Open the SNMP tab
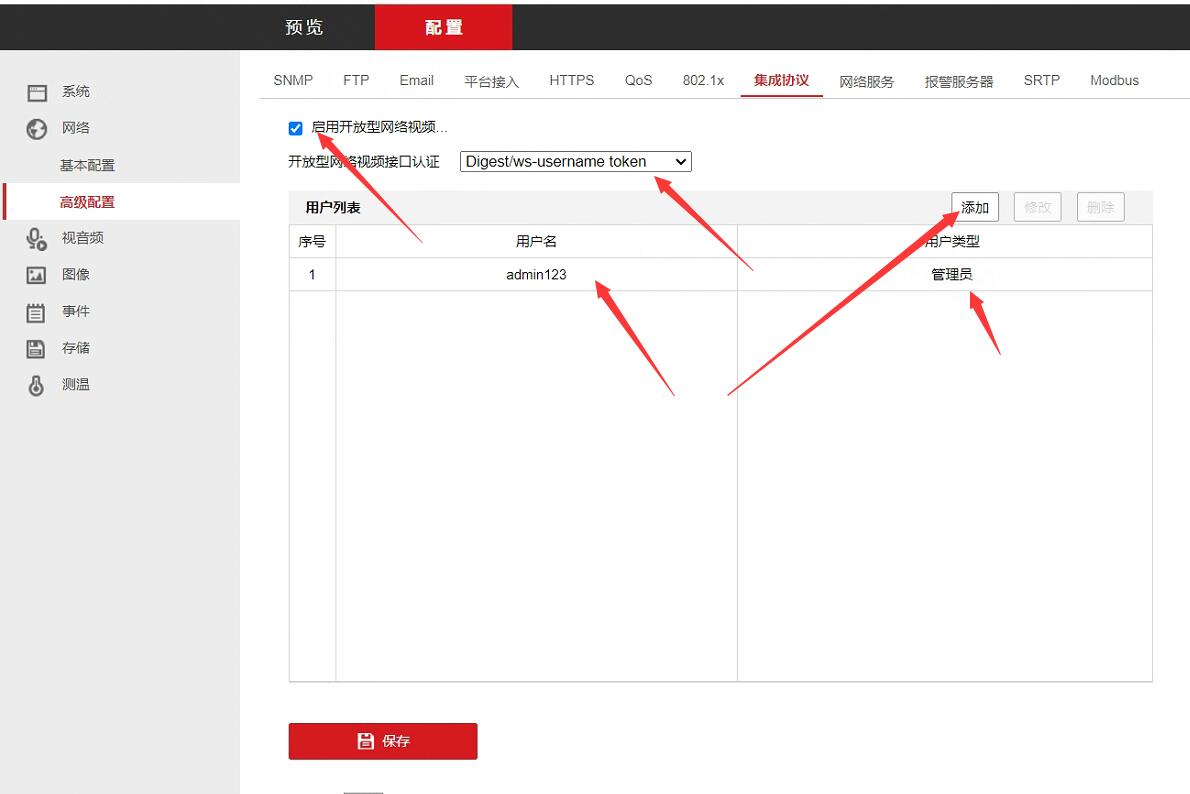 [x=293, y=81]
